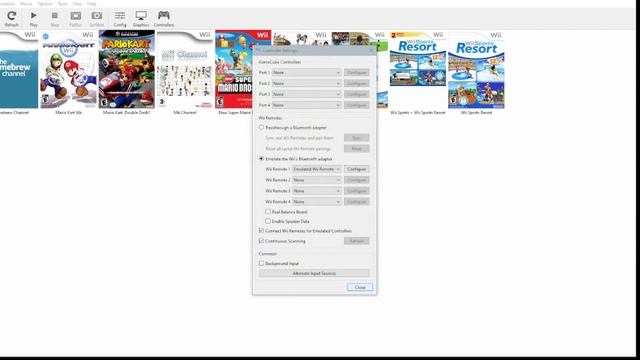Click the Stop toolbar icon
Viewport: 640px width, 360px height.
pos(55,18)
